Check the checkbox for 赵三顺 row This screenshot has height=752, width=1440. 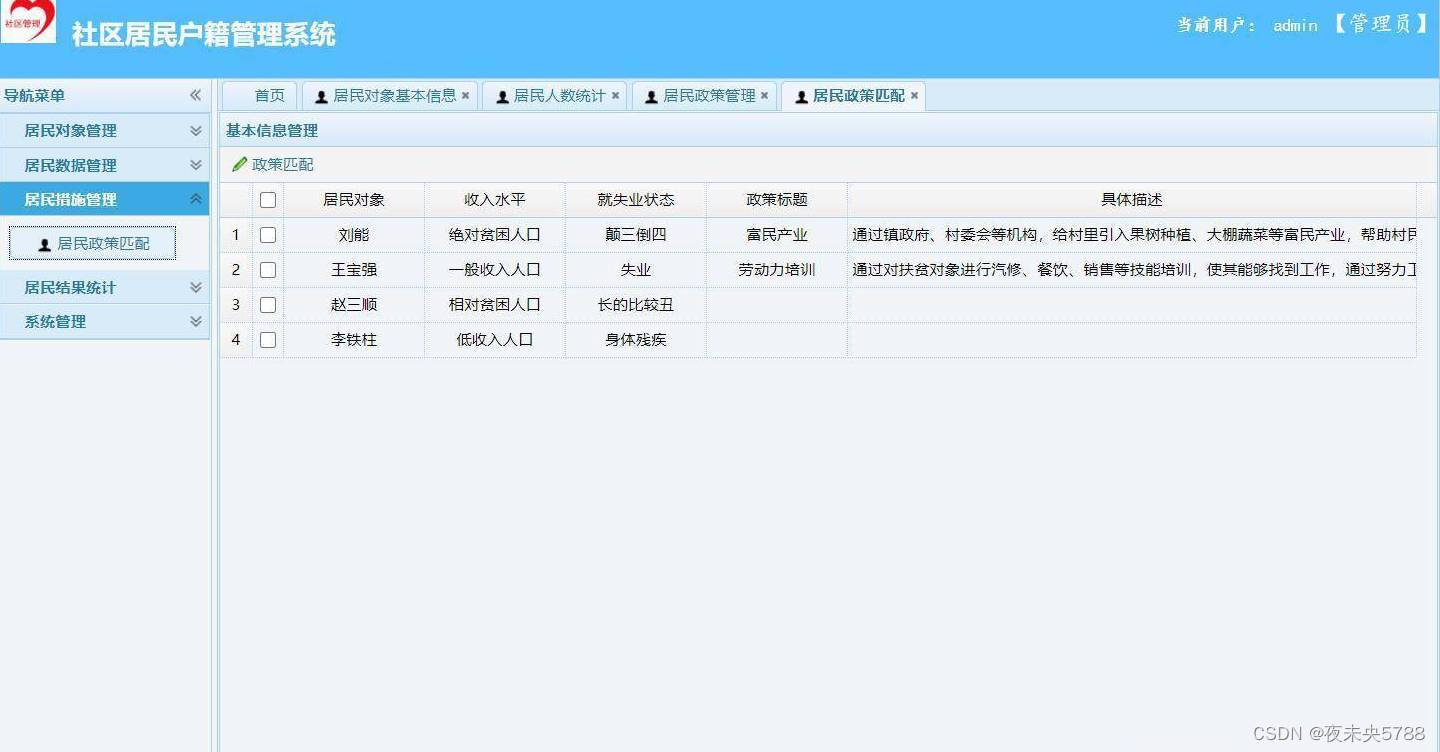(268, 305)
